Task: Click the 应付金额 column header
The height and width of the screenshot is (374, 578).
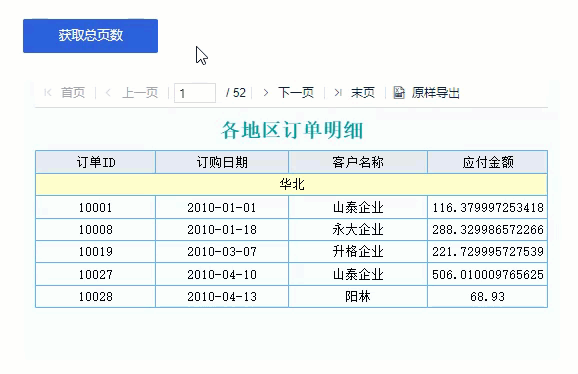Action: [488, 162]
